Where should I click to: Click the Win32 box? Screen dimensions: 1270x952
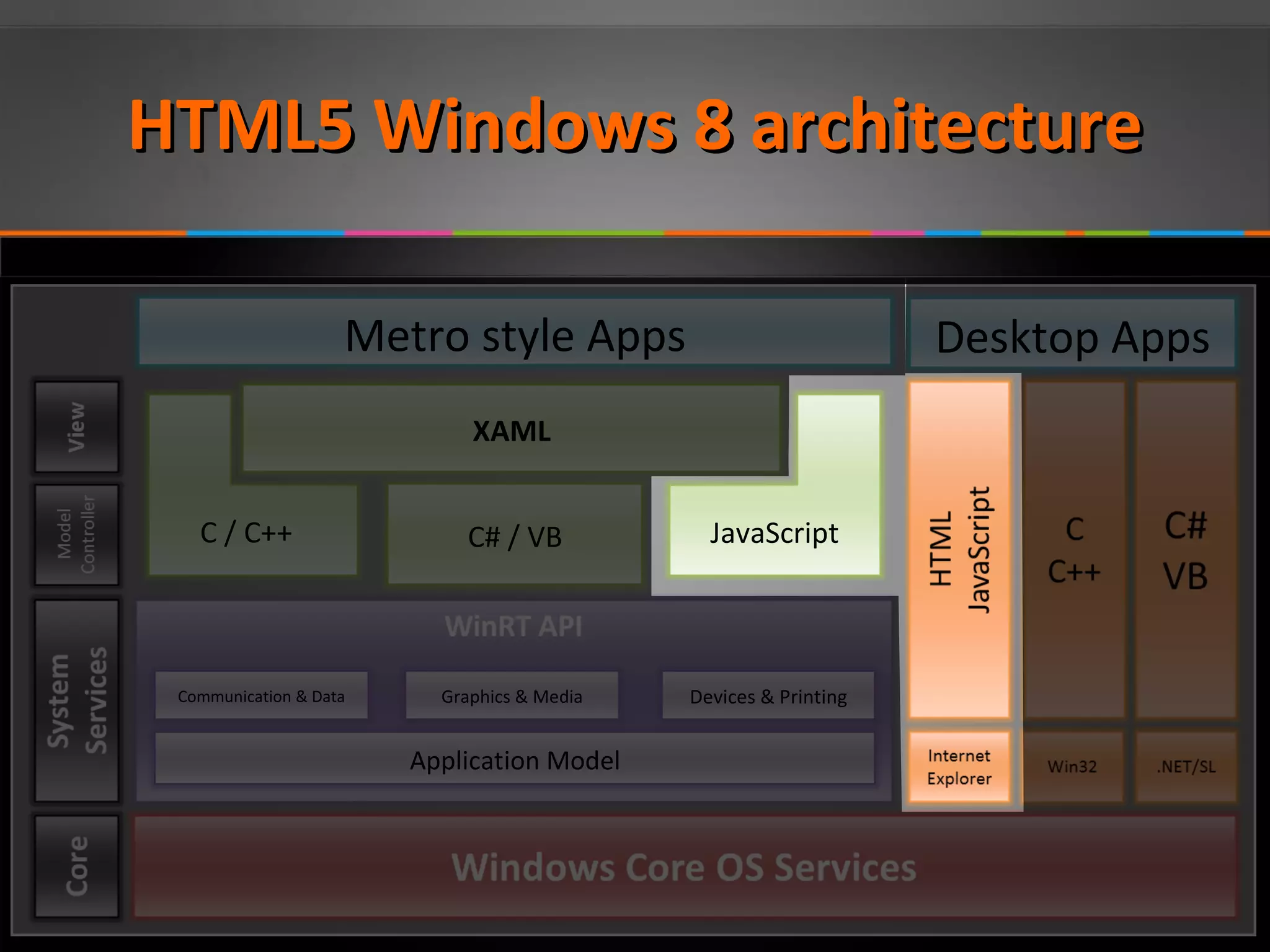[x=1073, y=767]
